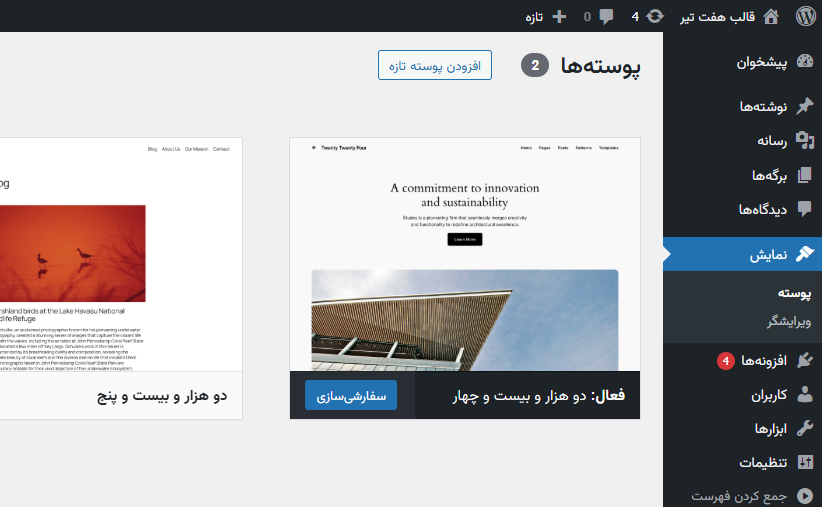
Task: Click the افزونه‌ها plugin icon
Action: [x=805, y=360]
